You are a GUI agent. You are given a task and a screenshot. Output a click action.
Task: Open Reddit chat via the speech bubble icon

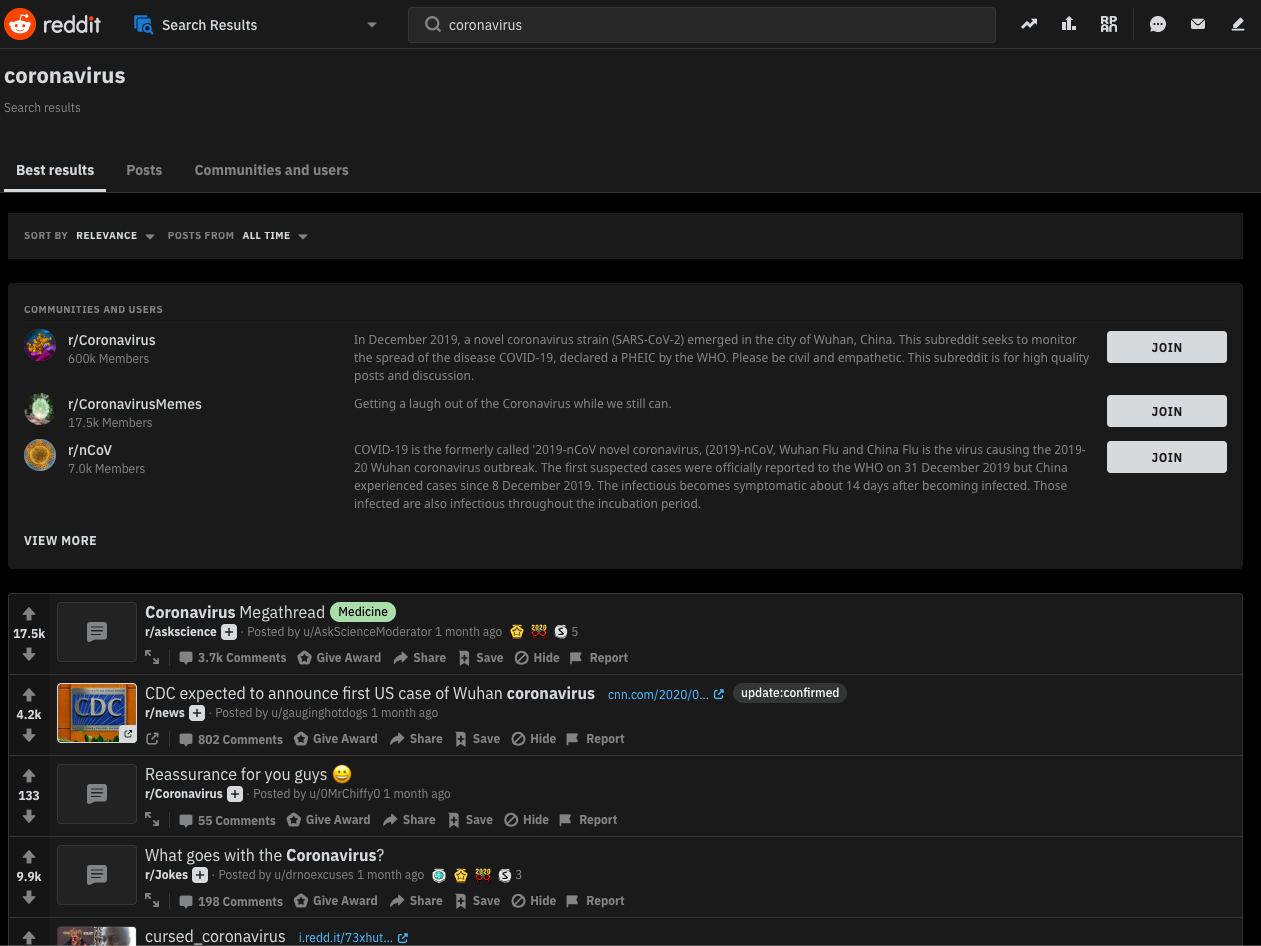[1157, 24]
